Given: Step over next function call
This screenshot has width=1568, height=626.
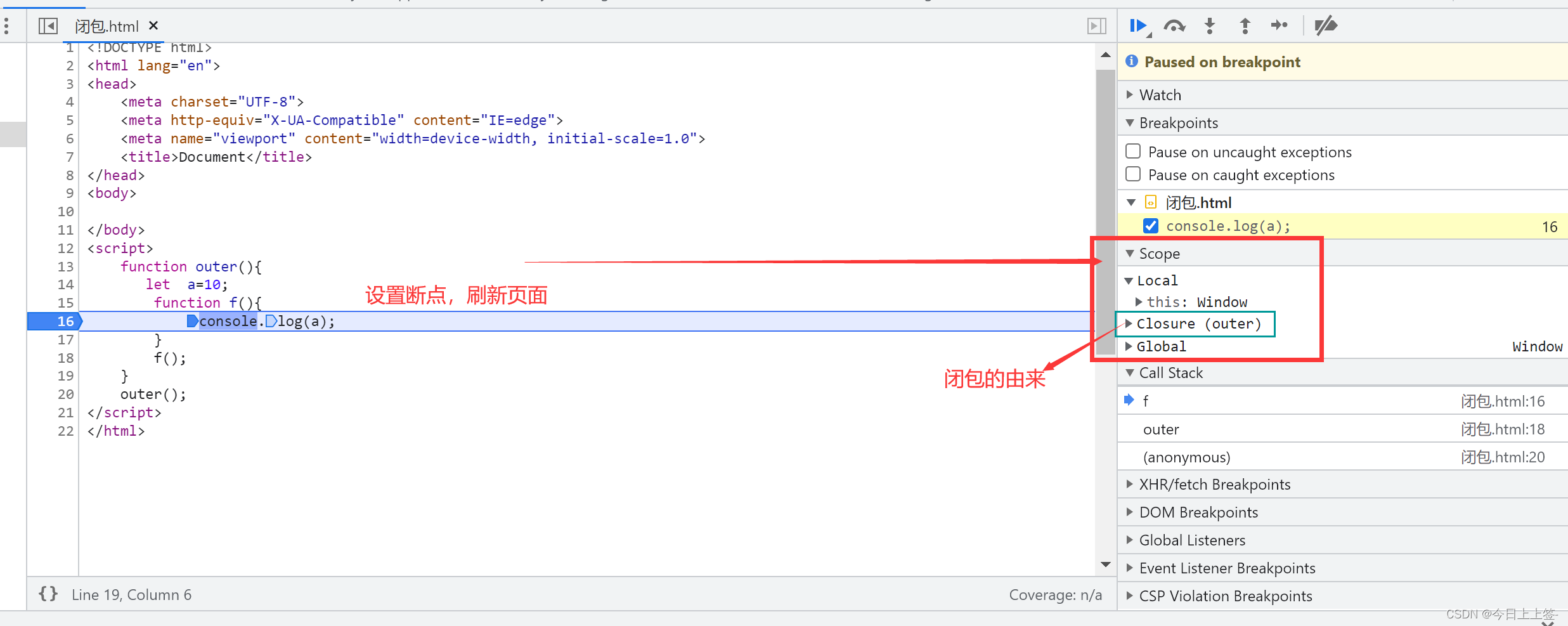Looking at the screenshot, I should (1174, 26).
